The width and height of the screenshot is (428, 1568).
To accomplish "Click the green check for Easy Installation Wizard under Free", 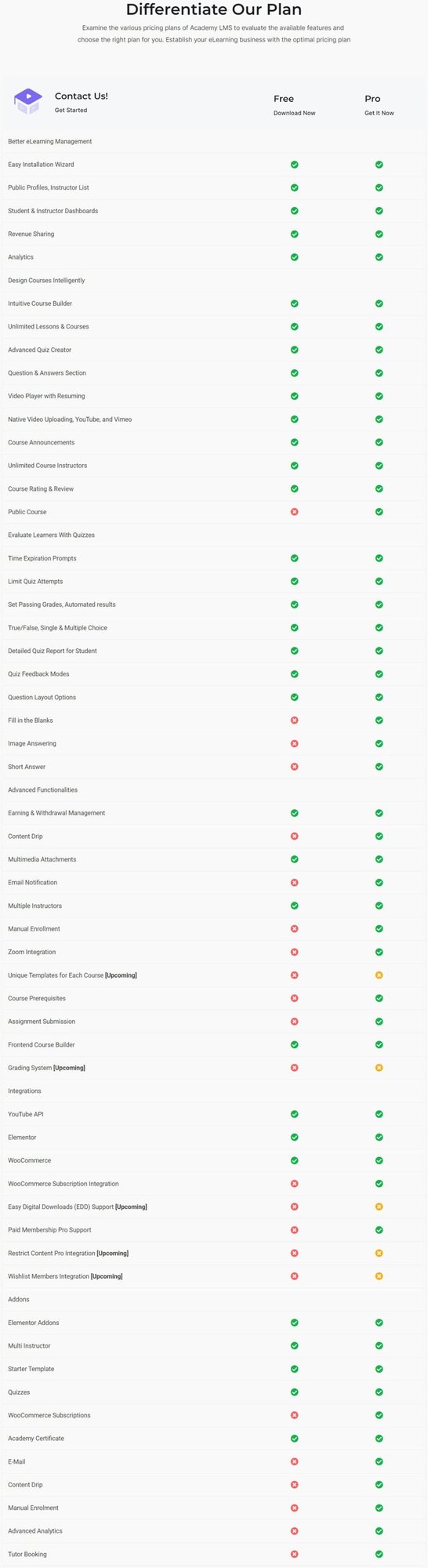I will tap(295, 165).
